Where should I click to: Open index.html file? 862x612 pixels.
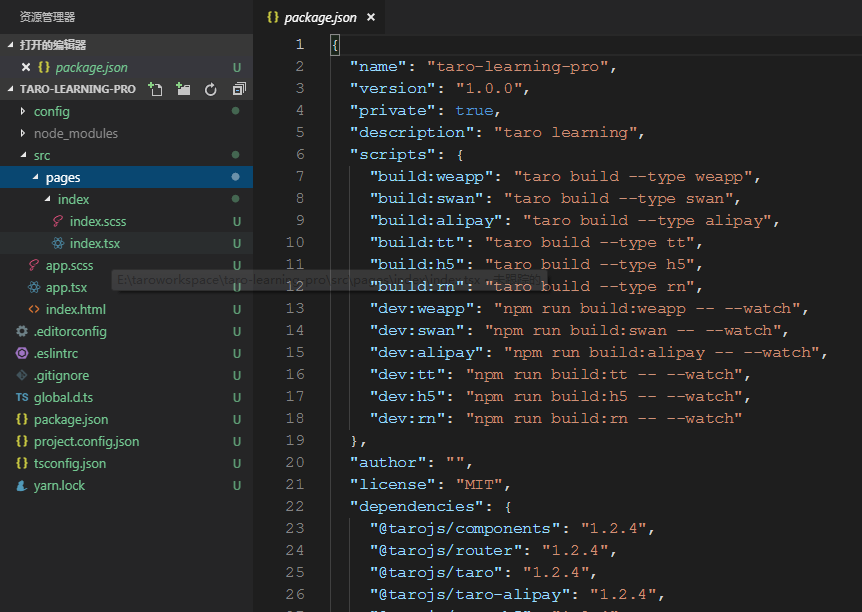pos(126,309)
